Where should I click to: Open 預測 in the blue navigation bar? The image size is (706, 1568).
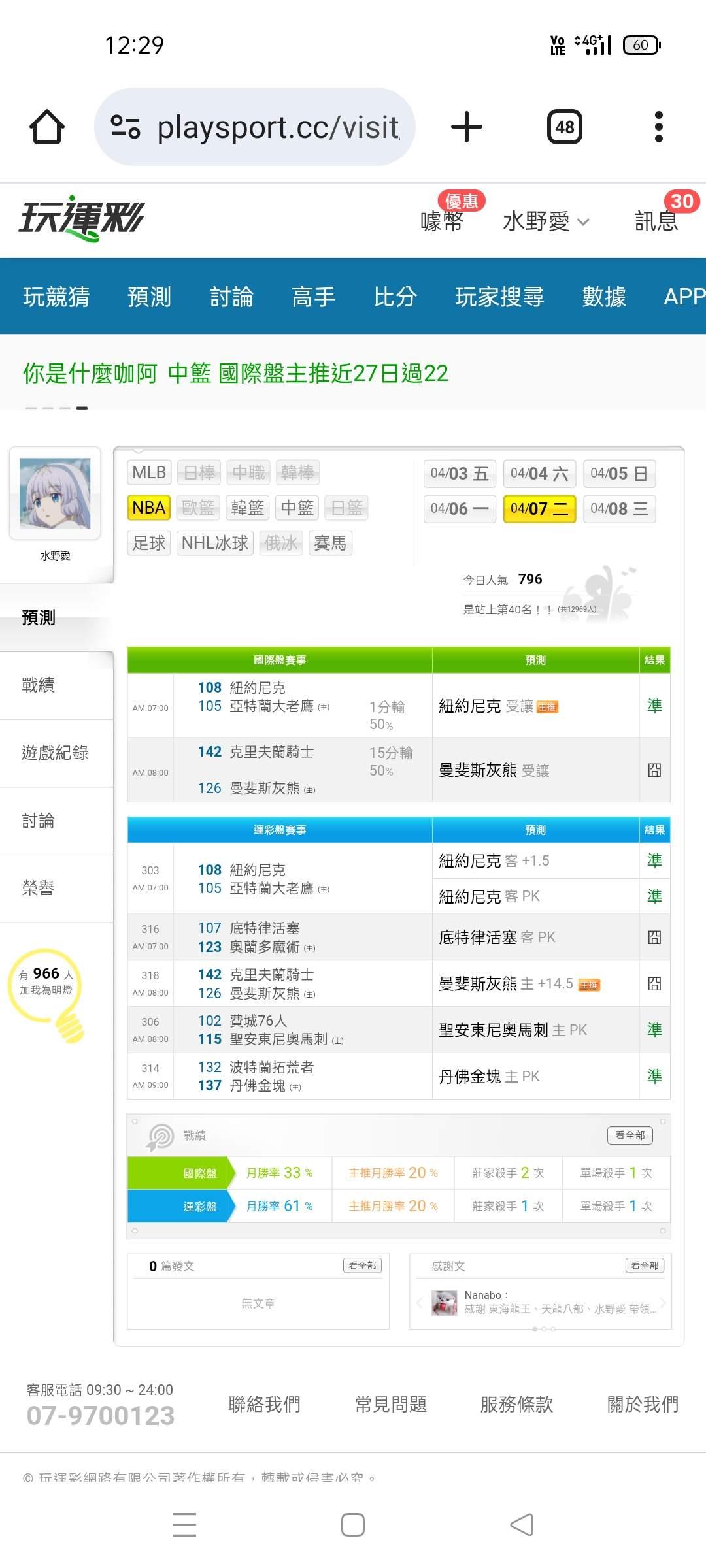(x=149, y=297)
